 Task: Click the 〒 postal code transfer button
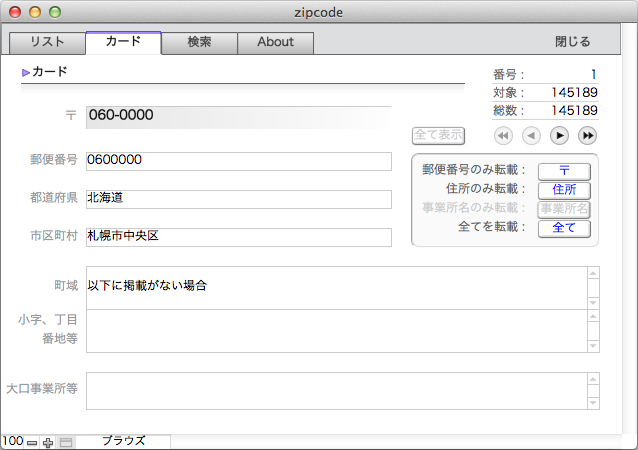pyautogui.click(x=563, y=170)
